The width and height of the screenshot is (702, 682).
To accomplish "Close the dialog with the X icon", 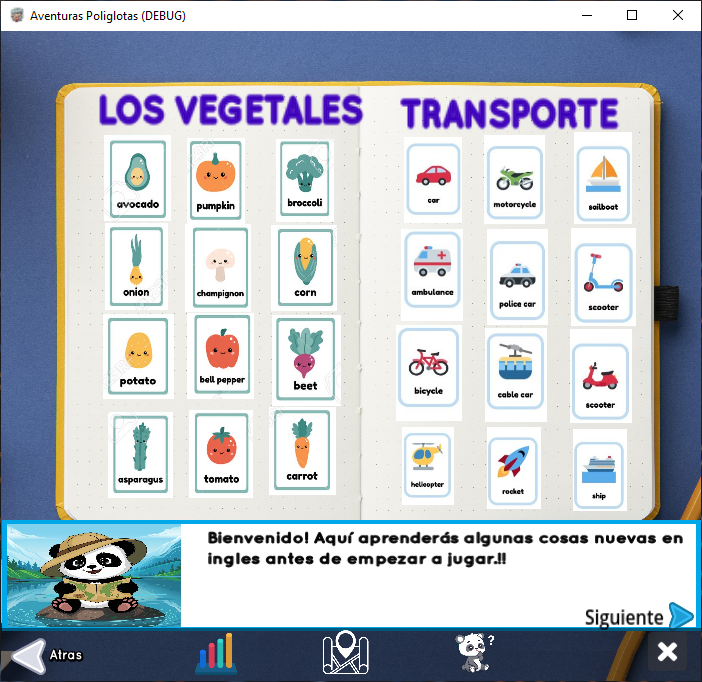I will coord(667,652).
